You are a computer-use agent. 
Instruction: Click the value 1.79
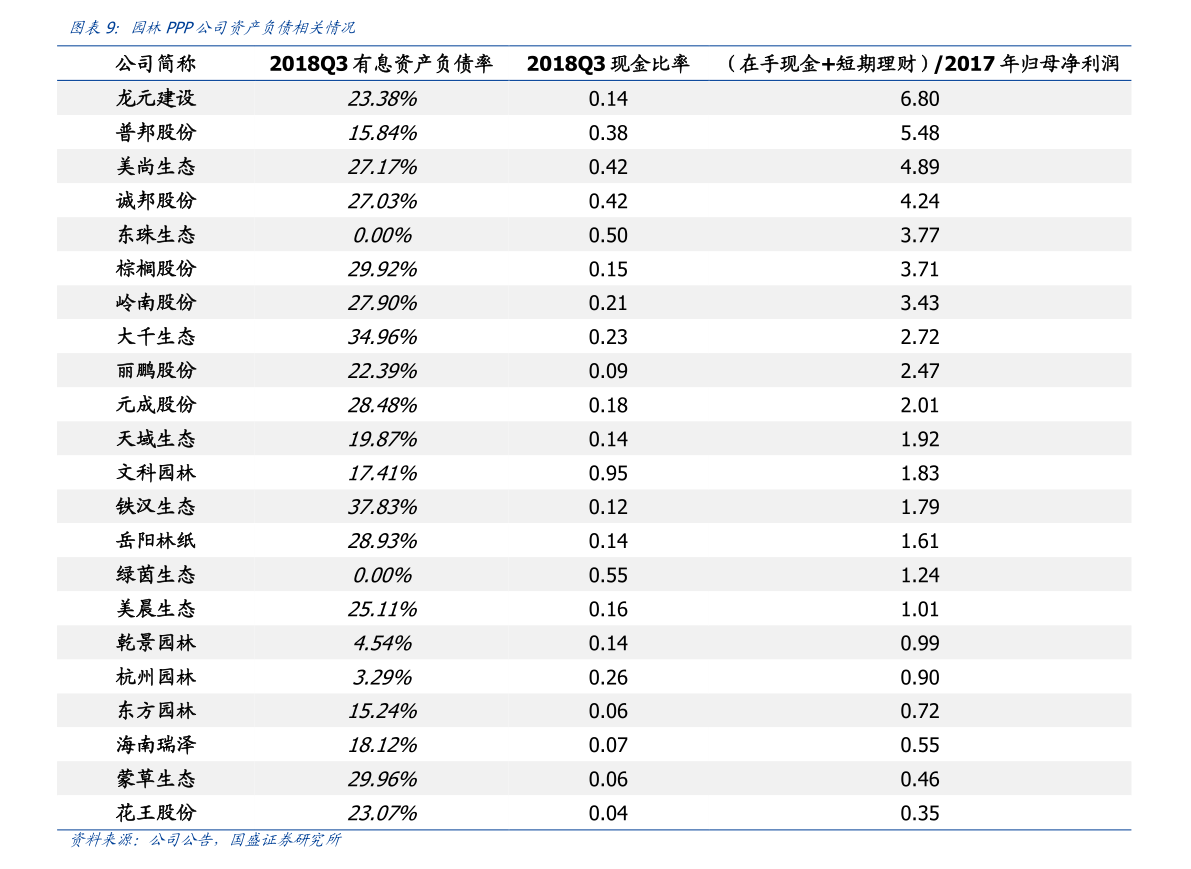920,507
